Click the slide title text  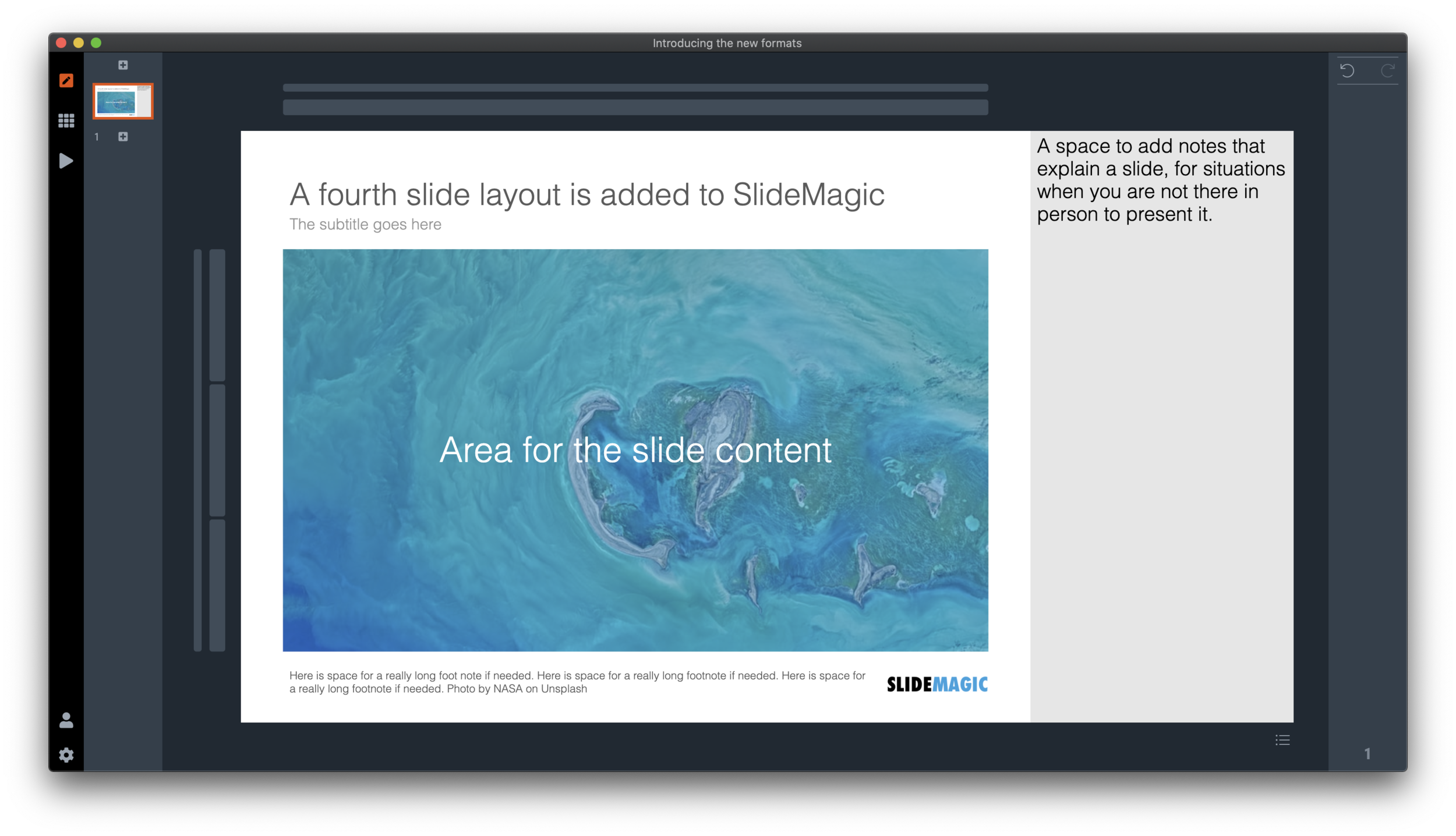[x=586, y=194]
